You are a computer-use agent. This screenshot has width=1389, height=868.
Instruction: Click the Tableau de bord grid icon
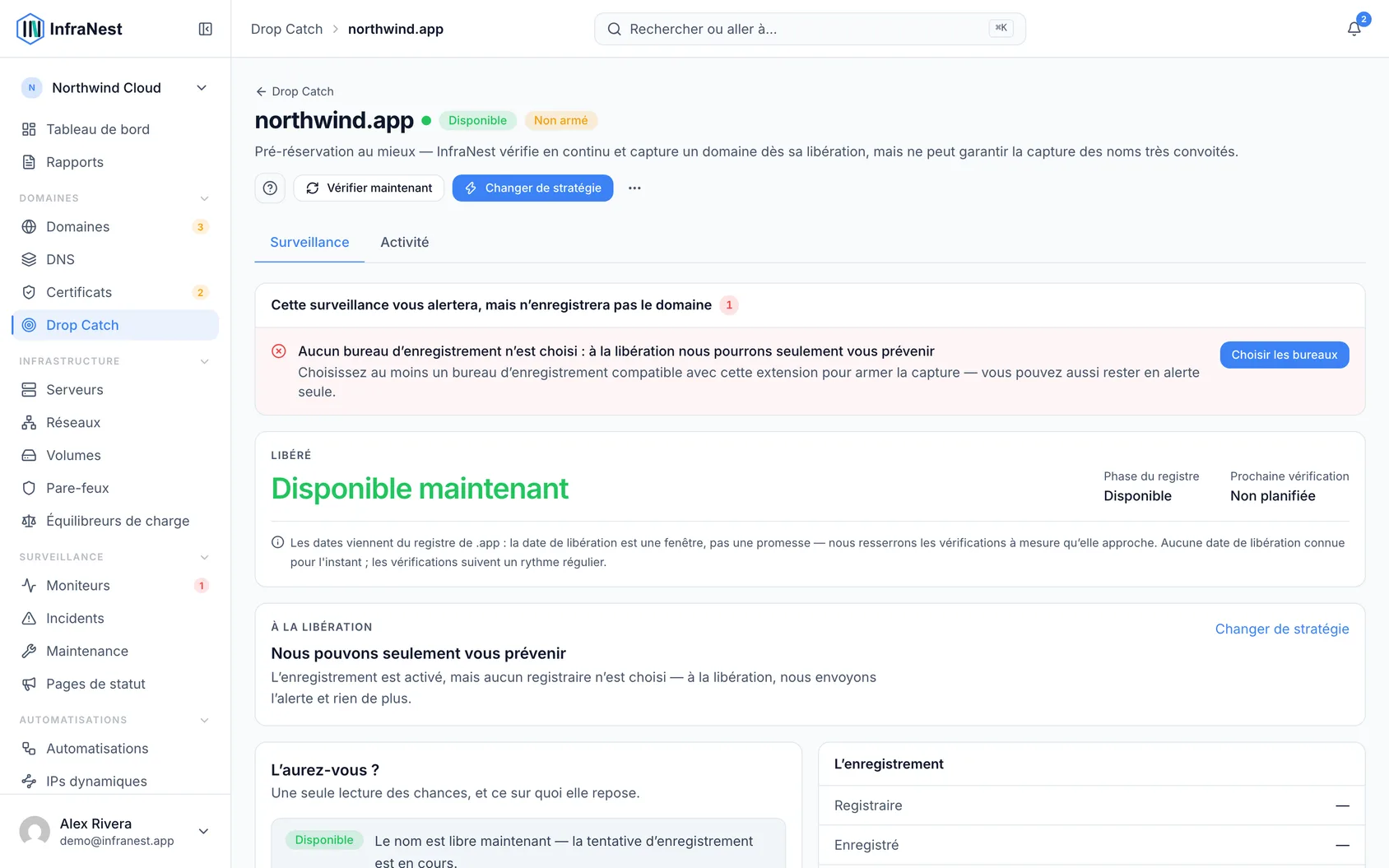coord(29,129)
